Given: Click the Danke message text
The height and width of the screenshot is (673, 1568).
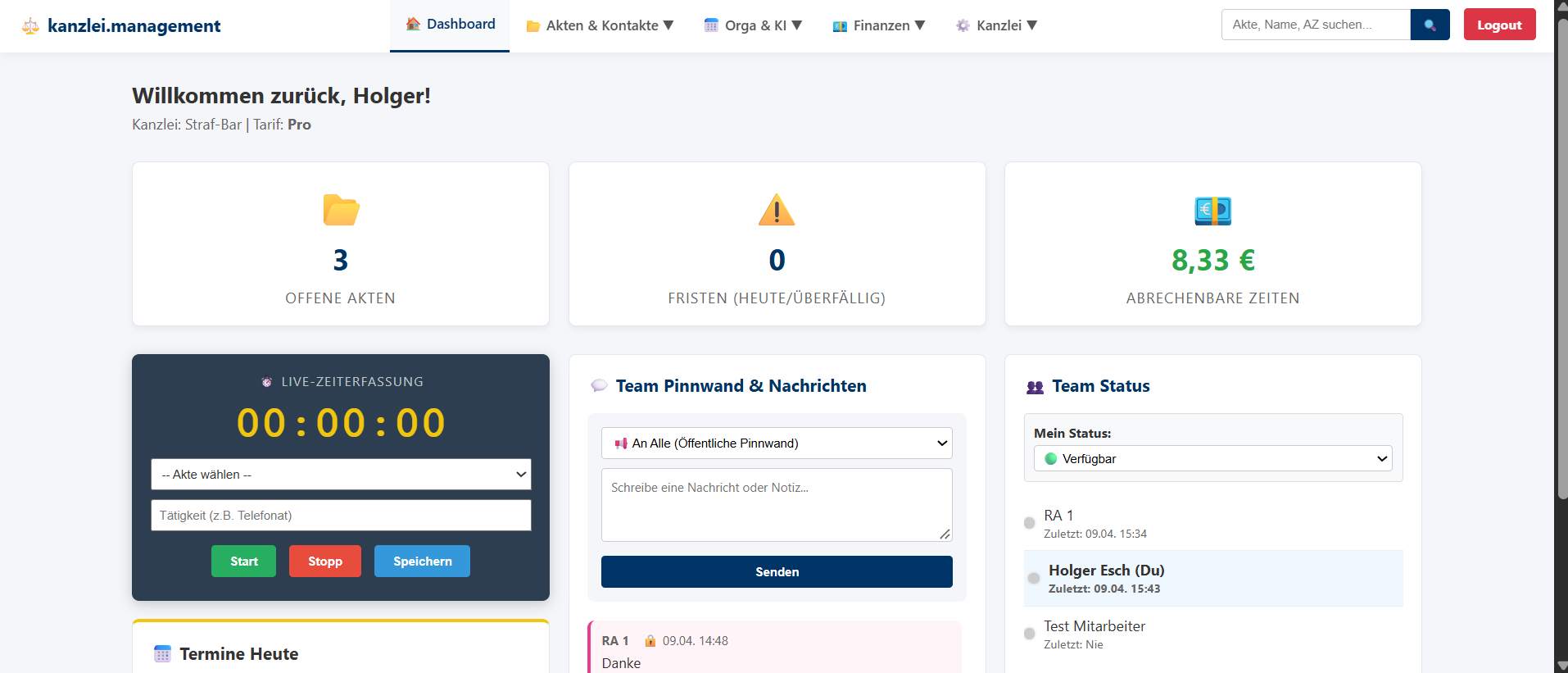Looking at the screenshot, I should click(x=621, y=663).
